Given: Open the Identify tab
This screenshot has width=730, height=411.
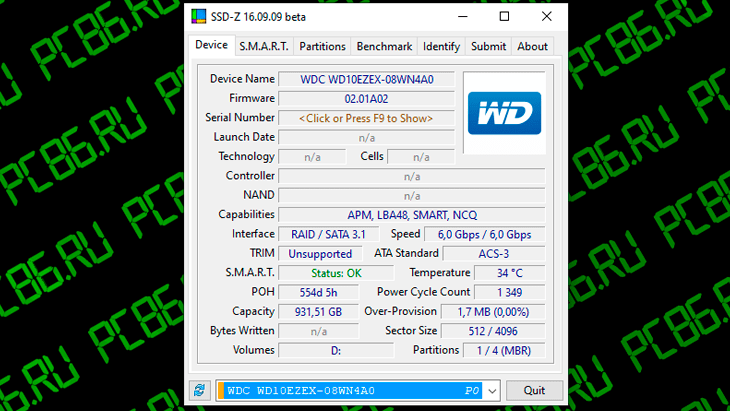Looking at the screenshot, I should (441, 47).
